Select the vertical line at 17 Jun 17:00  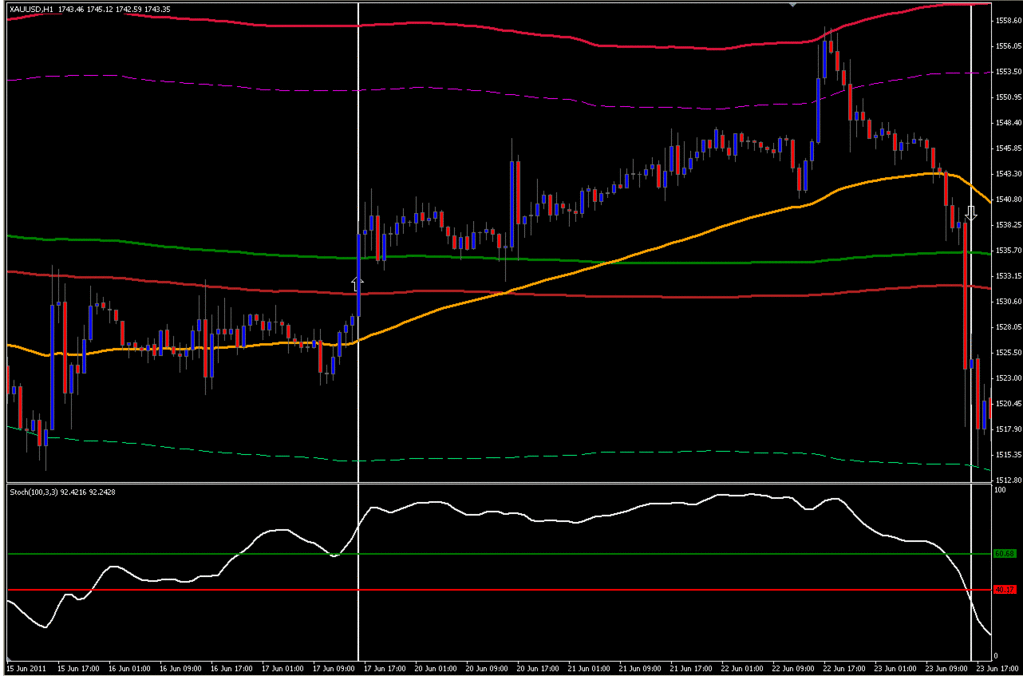click(358, 330)
